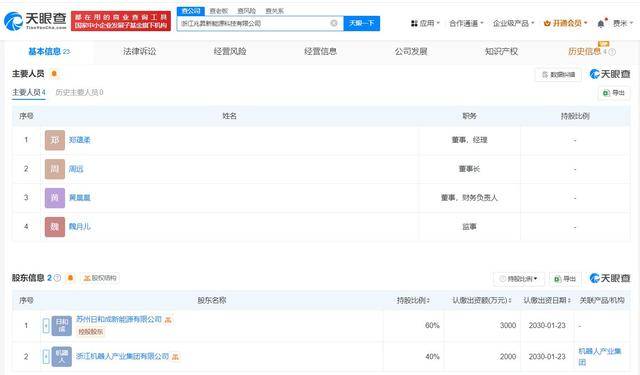Viewport: 640px width, 375px height.
Task: Click into the company search input field
Action: (253, 23)
